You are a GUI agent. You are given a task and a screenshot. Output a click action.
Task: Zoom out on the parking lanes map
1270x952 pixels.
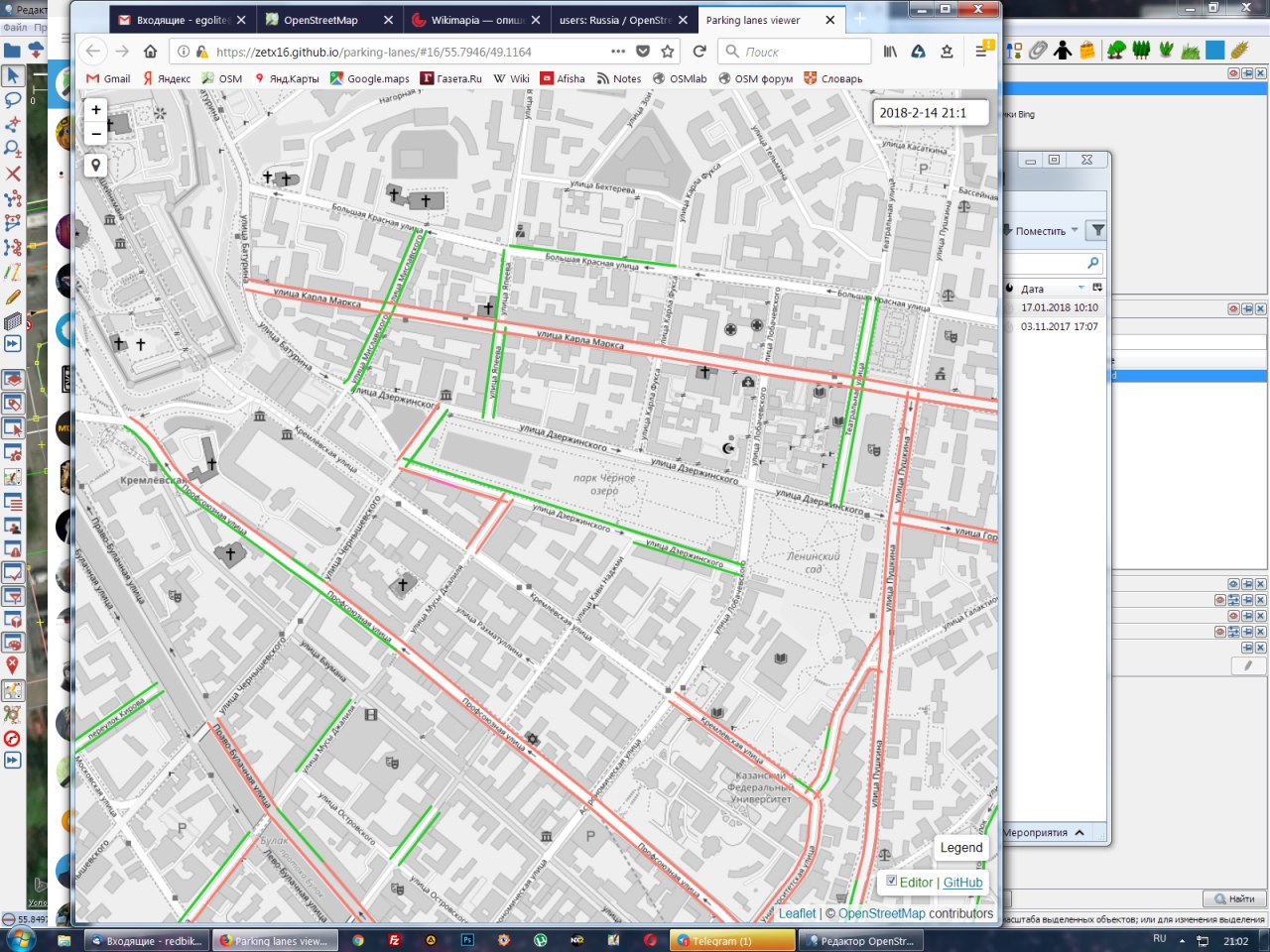tap(96, 134)
